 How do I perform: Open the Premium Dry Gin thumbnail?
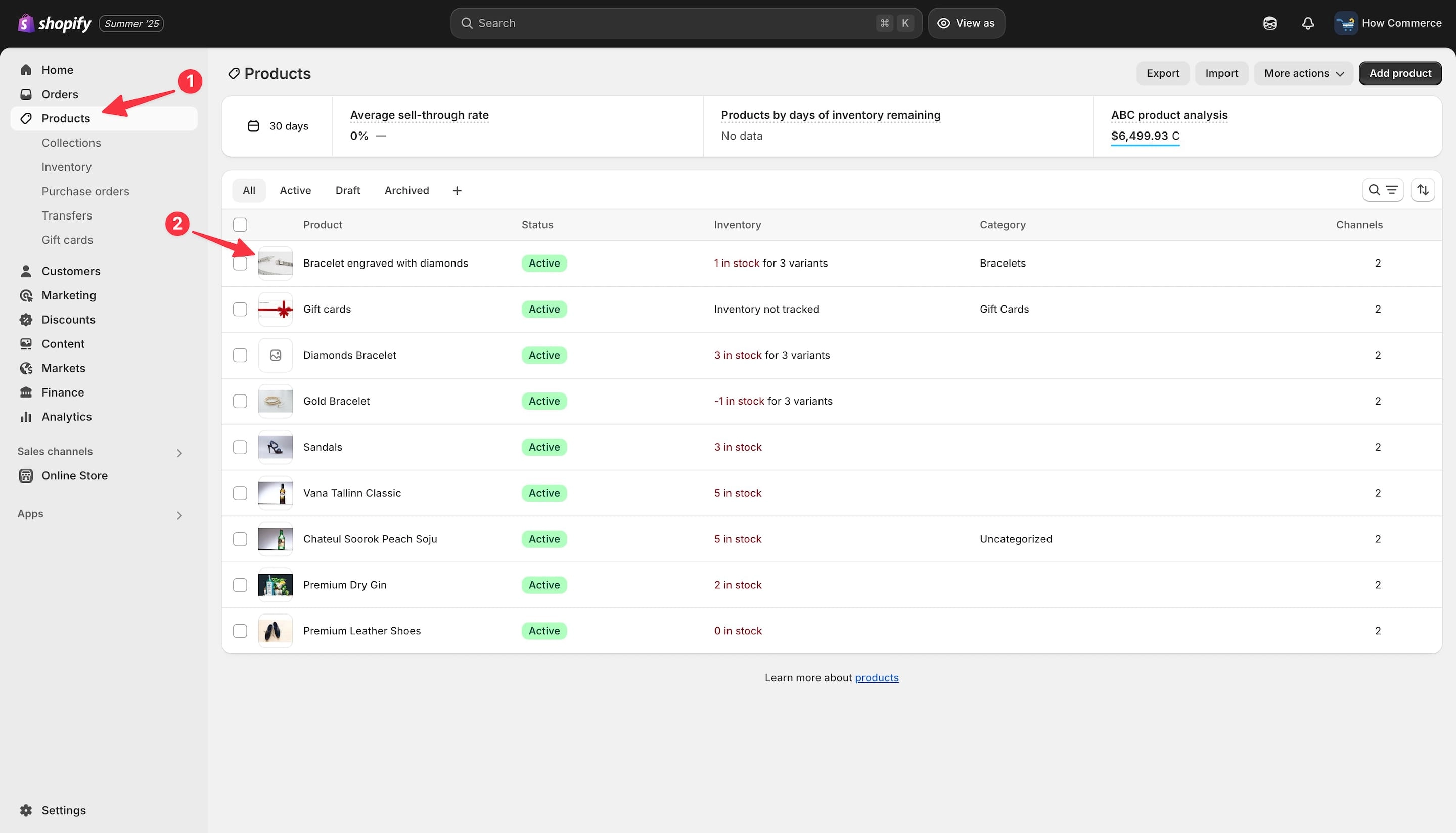(276, 585)
